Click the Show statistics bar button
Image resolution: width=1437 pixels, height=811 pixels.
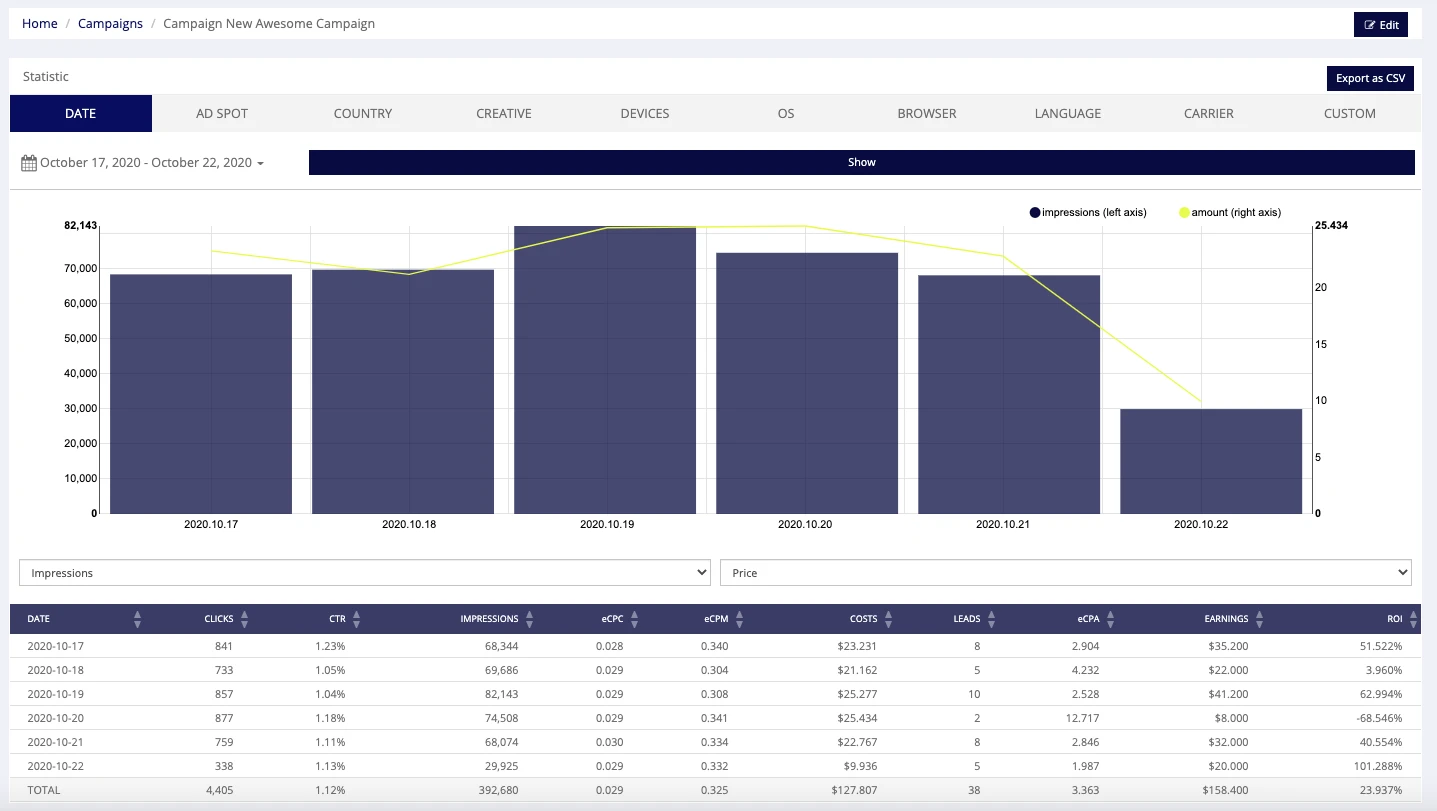click(x=862, y=162)
